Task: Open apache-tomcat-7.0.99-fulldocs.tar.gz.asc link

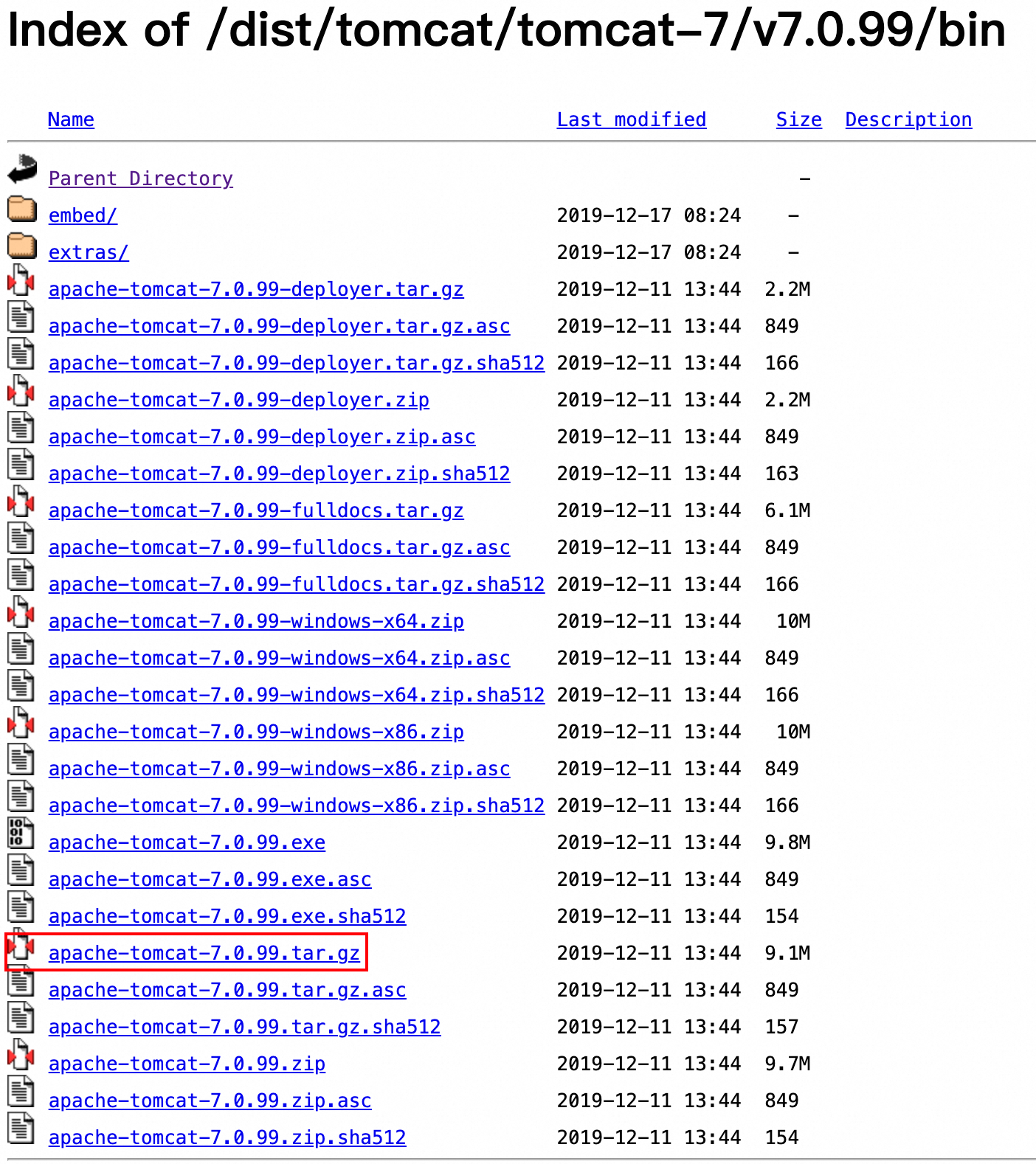Action: [x=280, y=547]
